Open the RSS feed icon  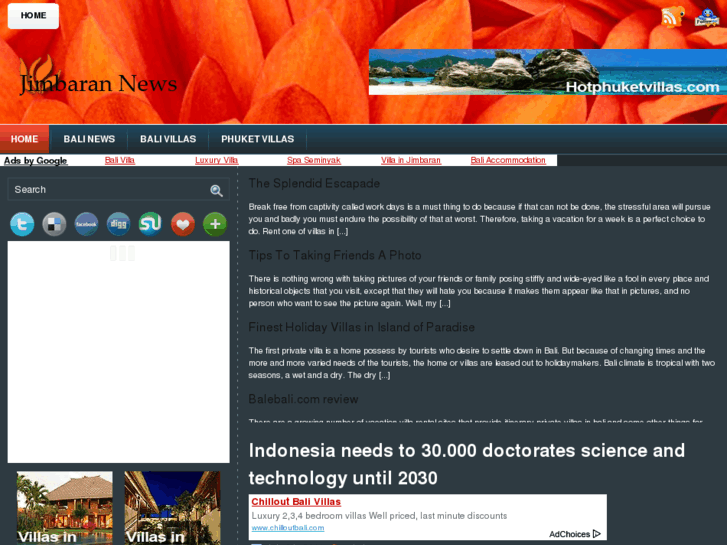[x=672, y=17]
